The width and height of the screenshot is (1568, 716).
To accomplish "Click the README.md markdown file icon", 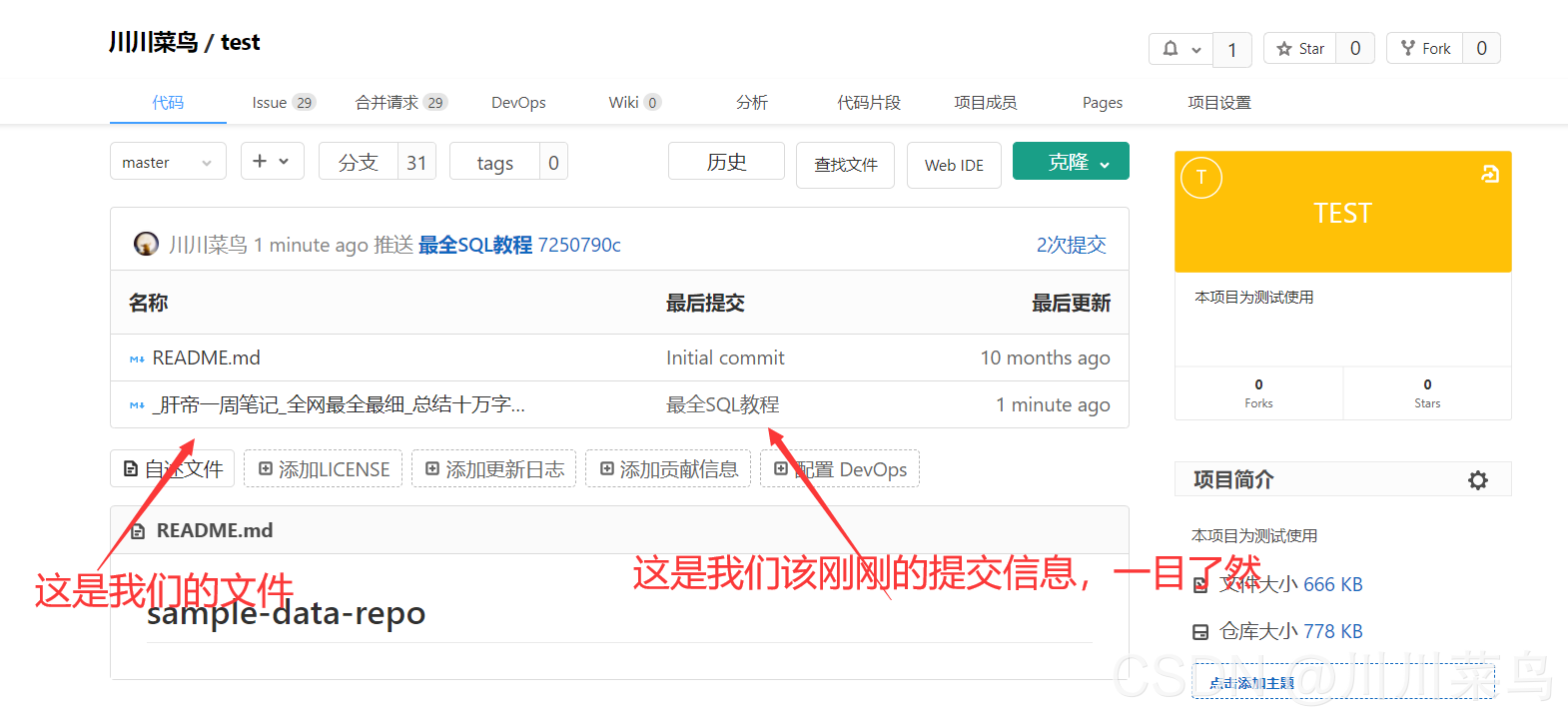I will tap(137, 358).
